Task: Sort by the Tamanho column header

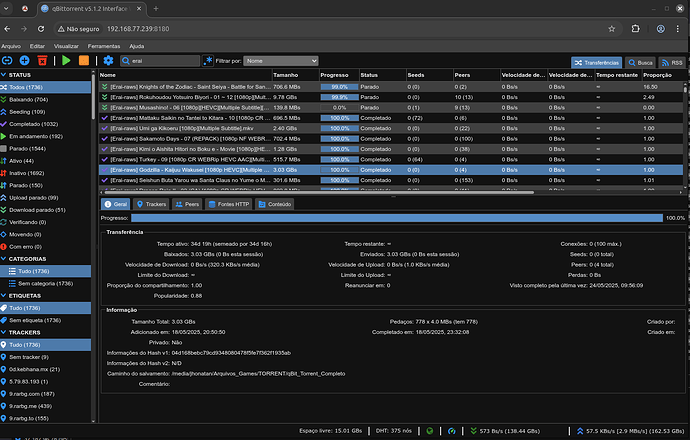Action: pyautogui.click(x=295, y=75)
